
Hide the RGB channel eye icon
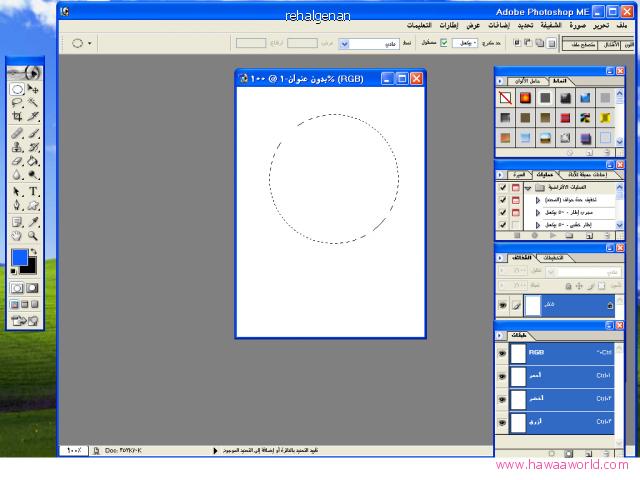[502, 353]
